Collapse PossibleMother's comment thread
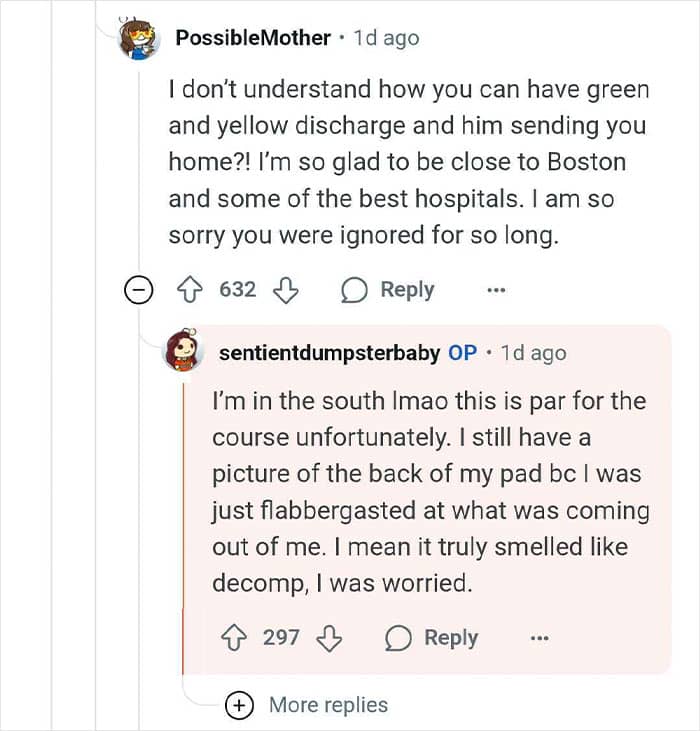Viewport: 700px width, 731px height. [x=138, y=290]
